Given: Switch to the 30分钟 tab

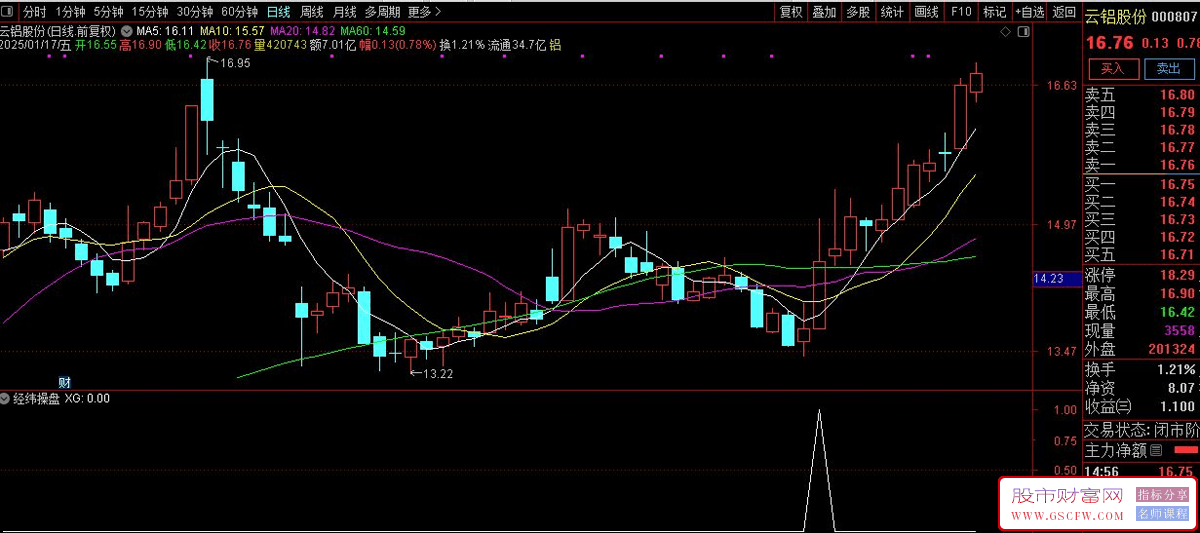Looking at the screenshot, I should (x=194, y=12).
